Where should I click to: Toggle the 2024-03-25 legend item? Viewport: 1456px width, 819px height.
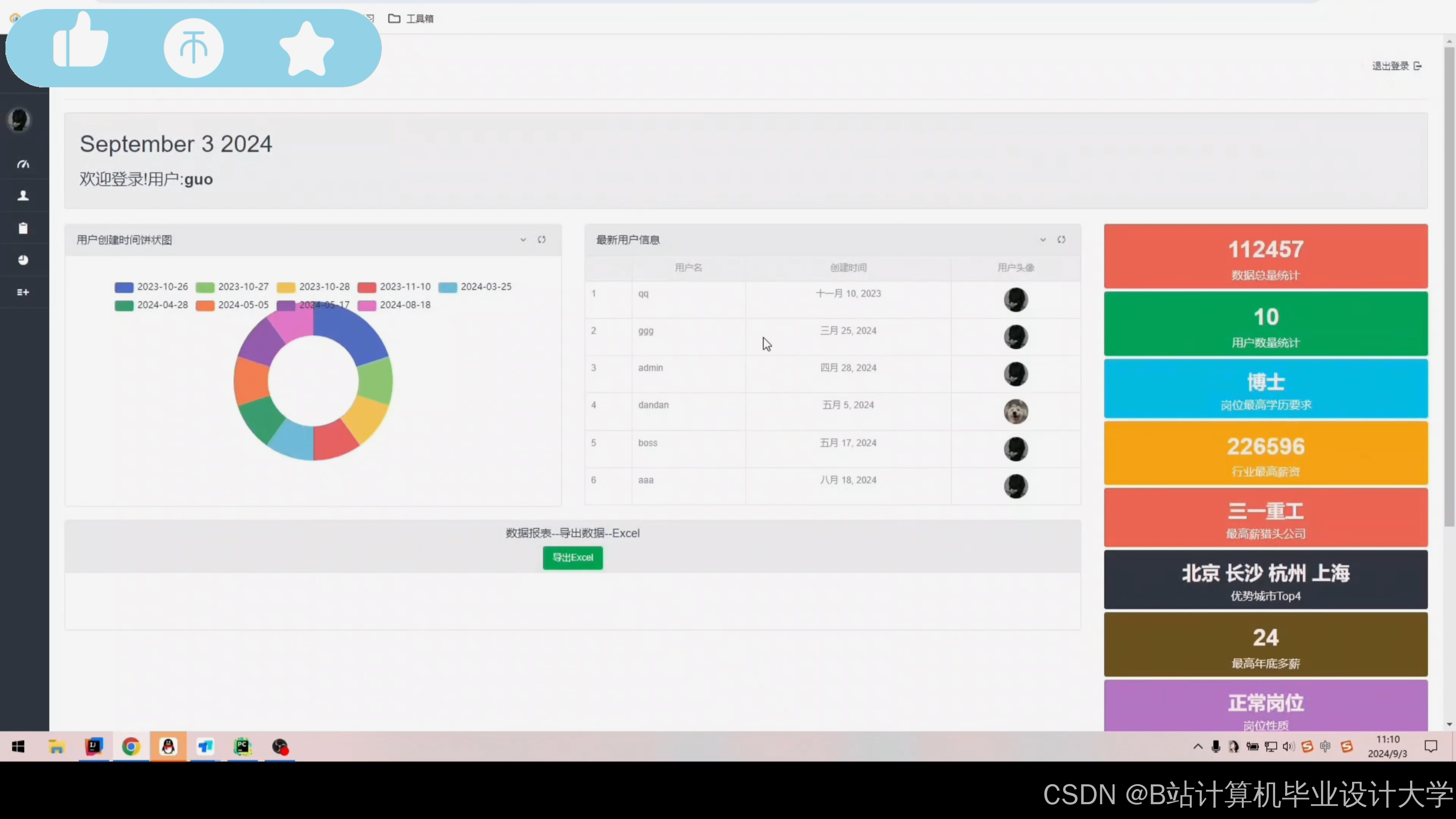point(475,287)
